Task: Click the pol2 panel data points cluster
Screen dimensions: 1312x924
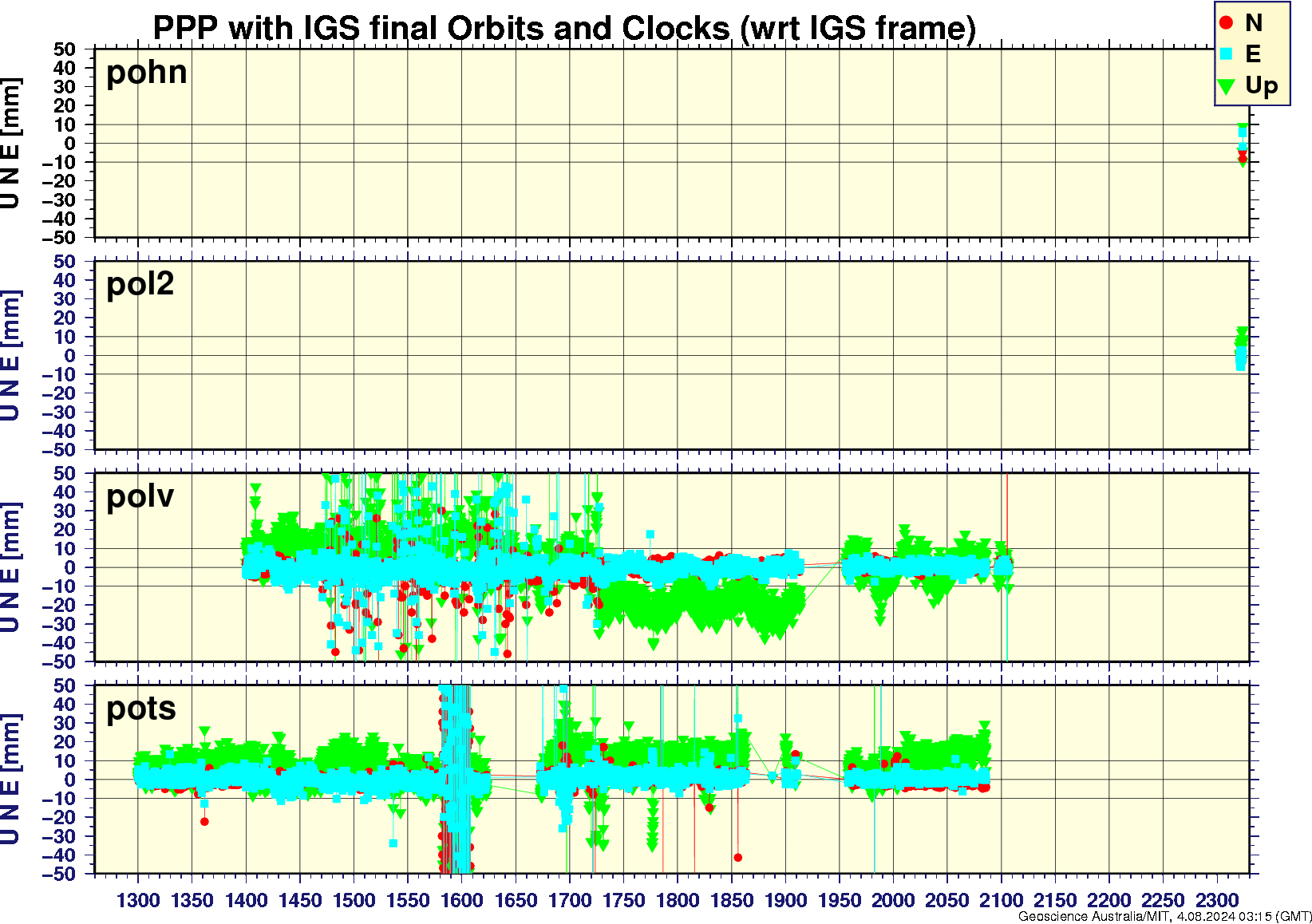Action: [1241, 349]
